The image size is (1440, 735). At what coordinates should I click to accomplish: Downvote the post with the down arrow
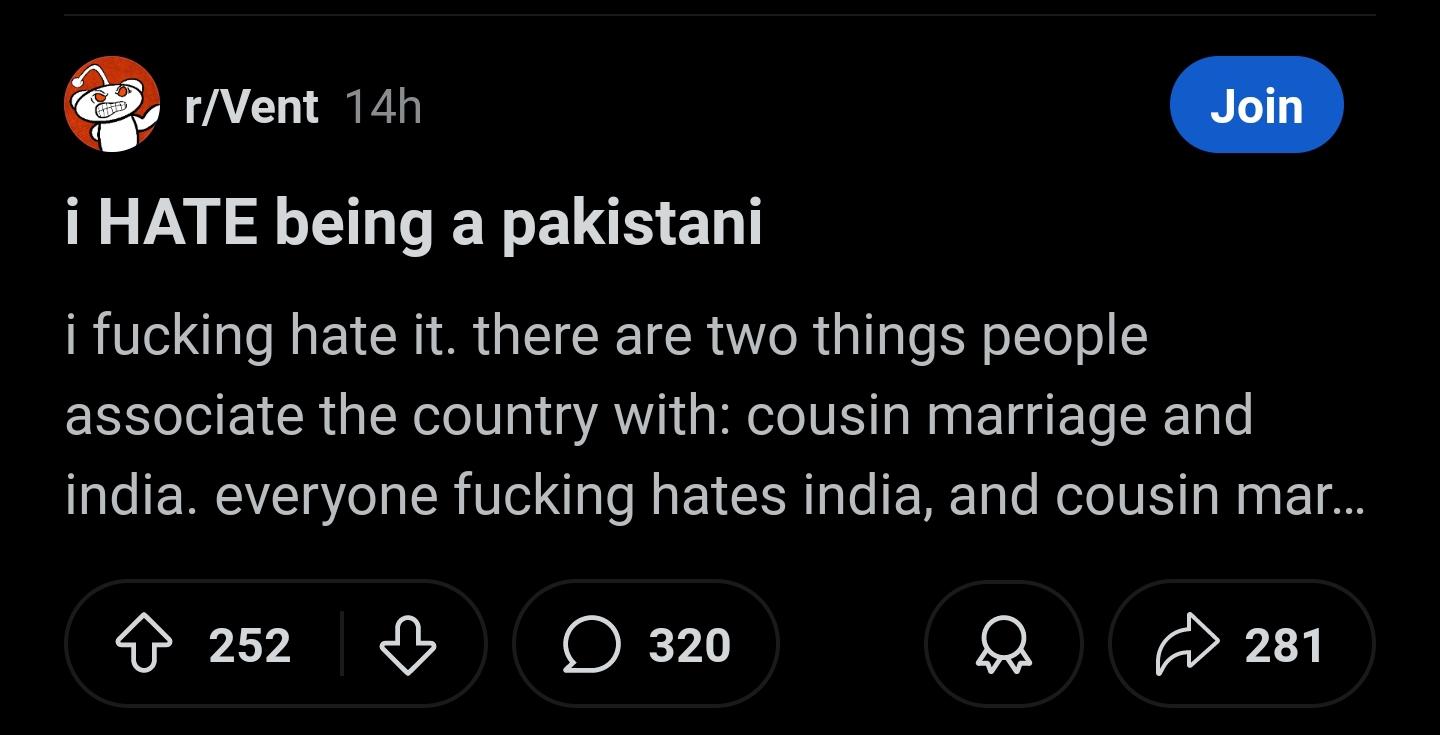(x=408, y=644)
